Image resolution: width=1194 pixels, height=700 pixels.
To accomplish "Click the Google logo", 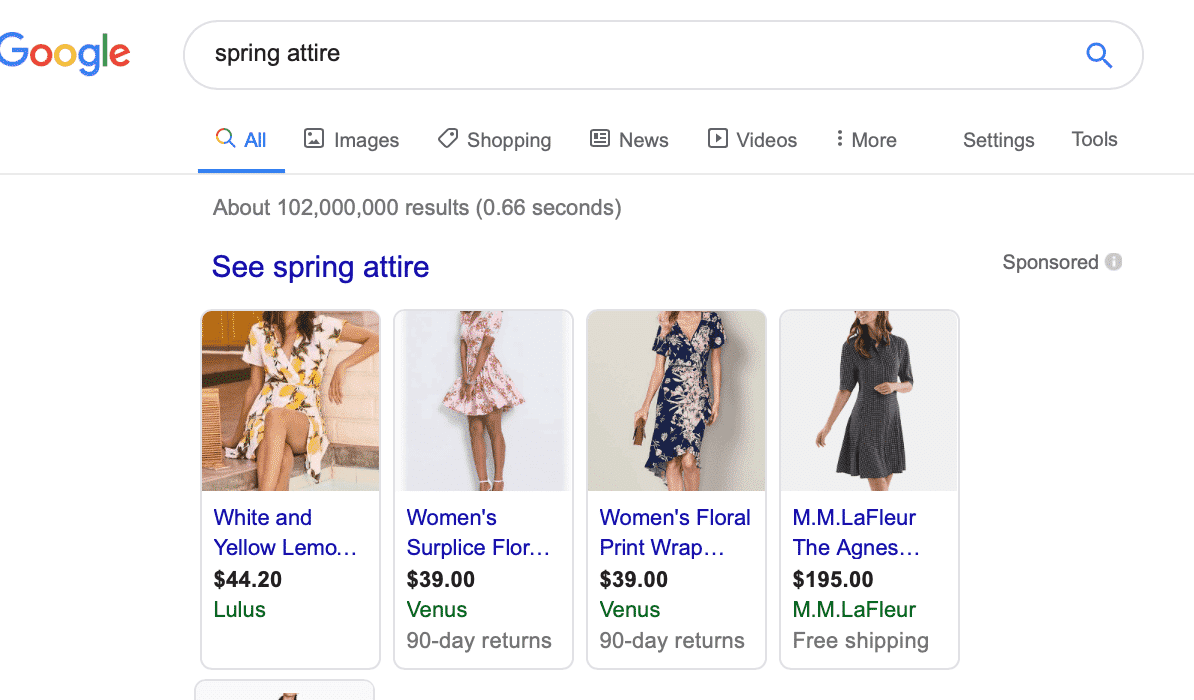I will (65, 53).
